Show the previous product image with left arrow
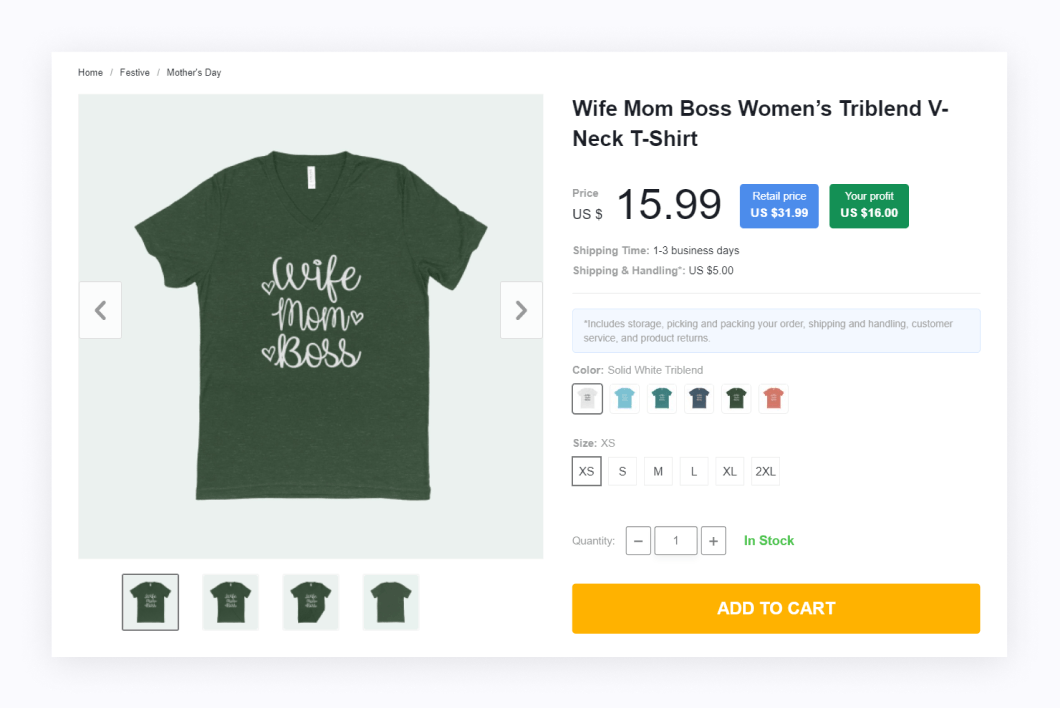 (x=100, y=310)
